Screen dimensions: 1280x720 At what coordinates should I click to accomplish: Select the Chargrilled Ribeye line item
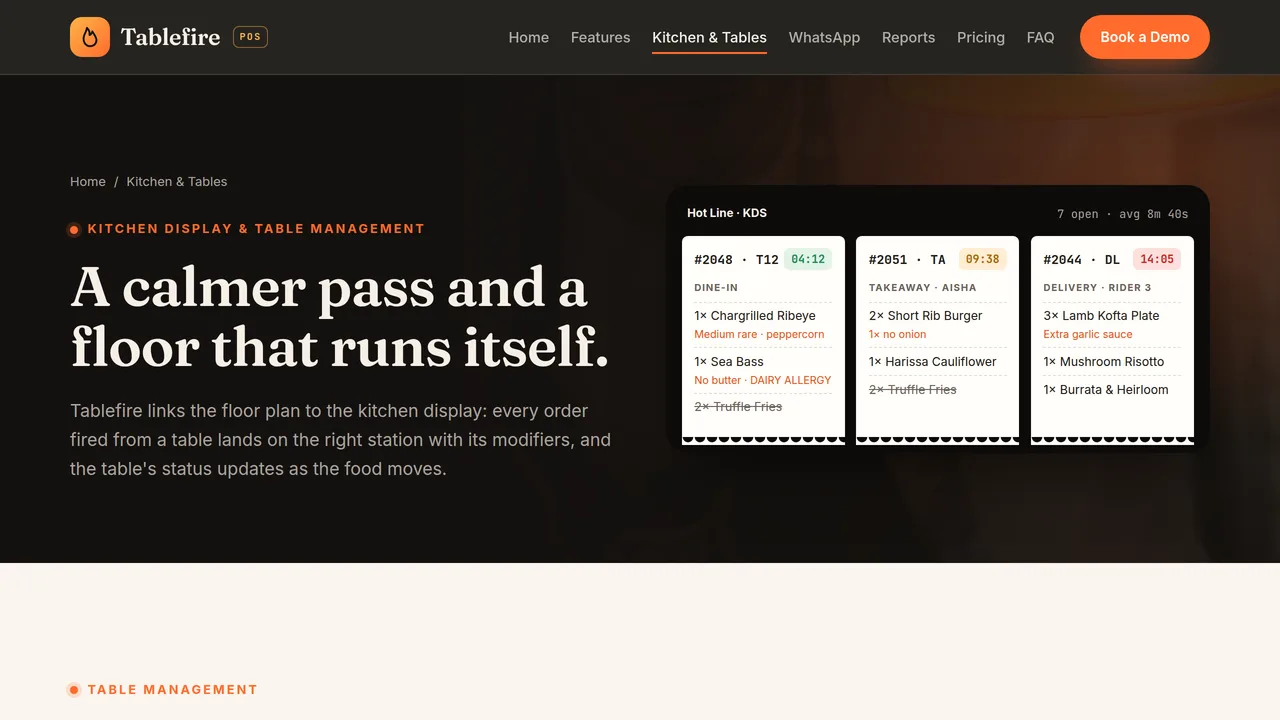click(x=755, y=315)
